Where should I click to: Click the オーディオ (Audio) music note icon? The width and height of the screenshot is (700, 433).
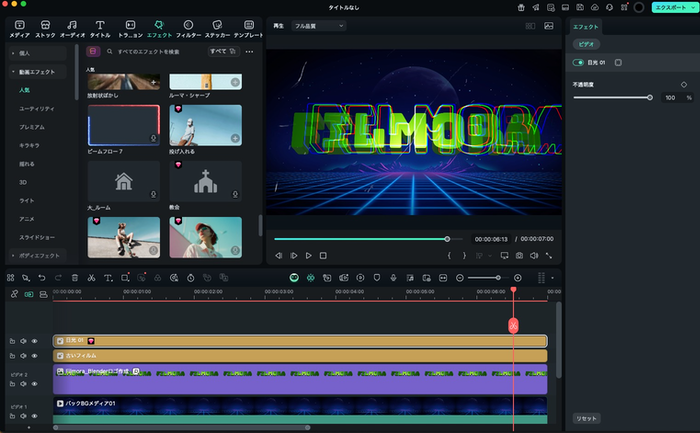pos(73,27)
